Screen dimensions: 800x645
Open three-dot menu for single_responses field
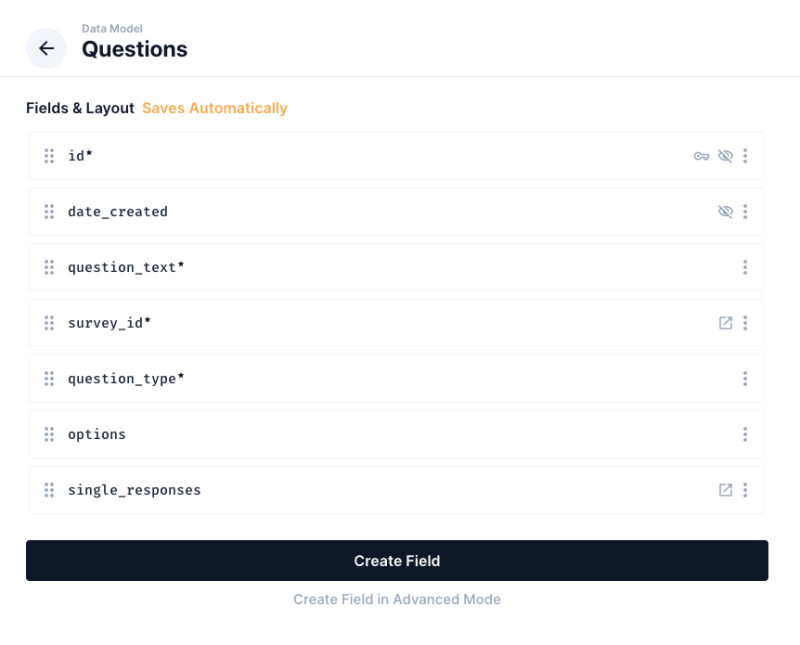745,490
